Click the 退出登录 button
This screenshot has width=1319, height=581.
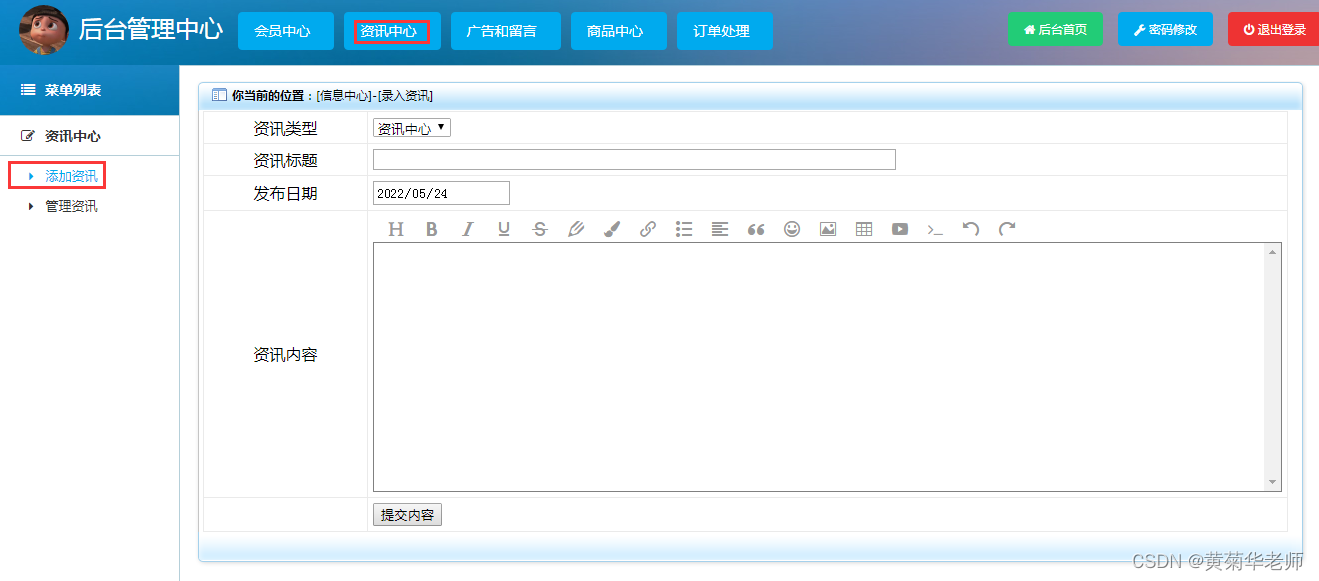coord(1273,29)
